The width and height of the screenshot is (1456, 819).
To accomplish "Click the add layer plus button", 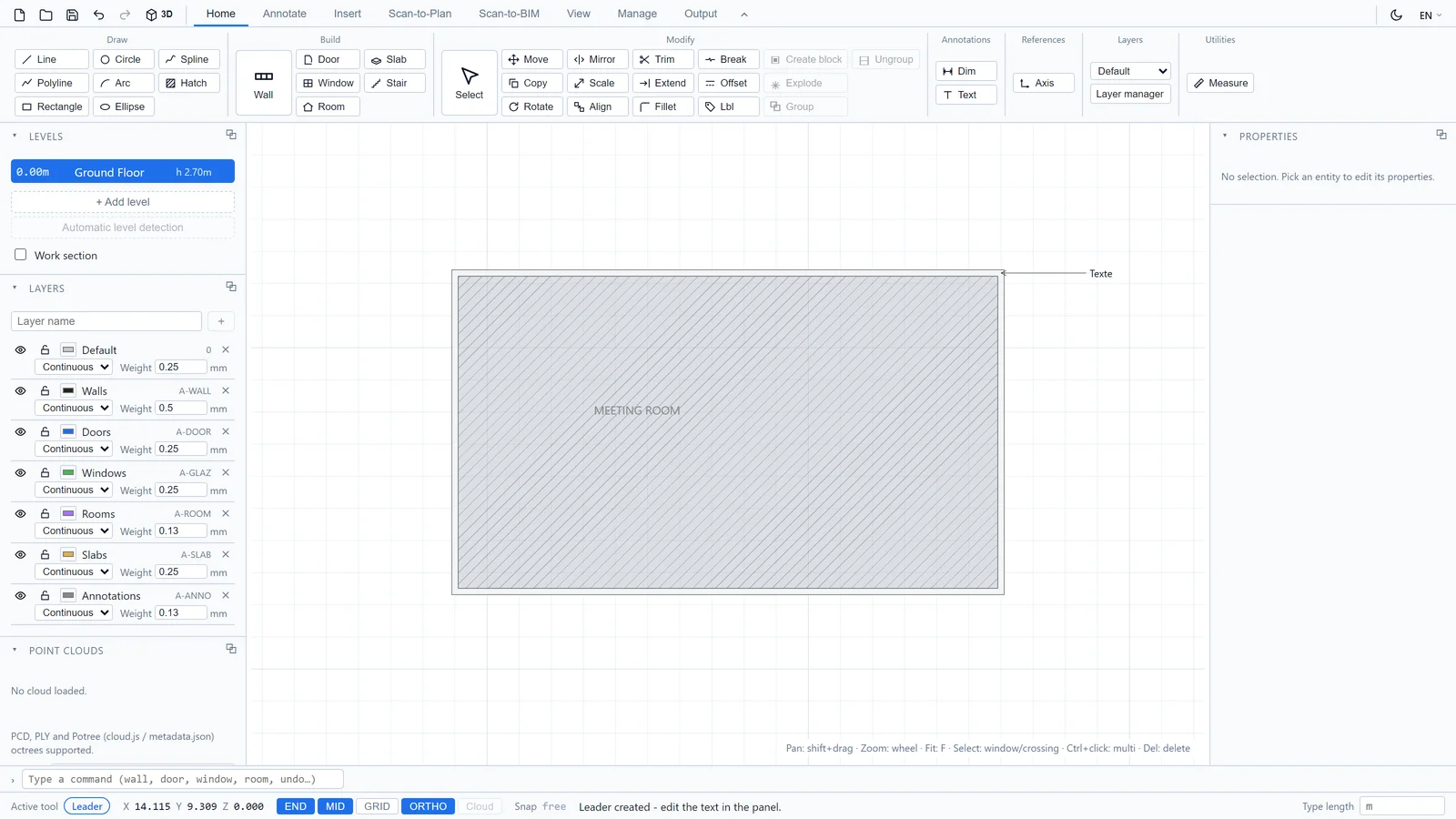I will [221, 321].
